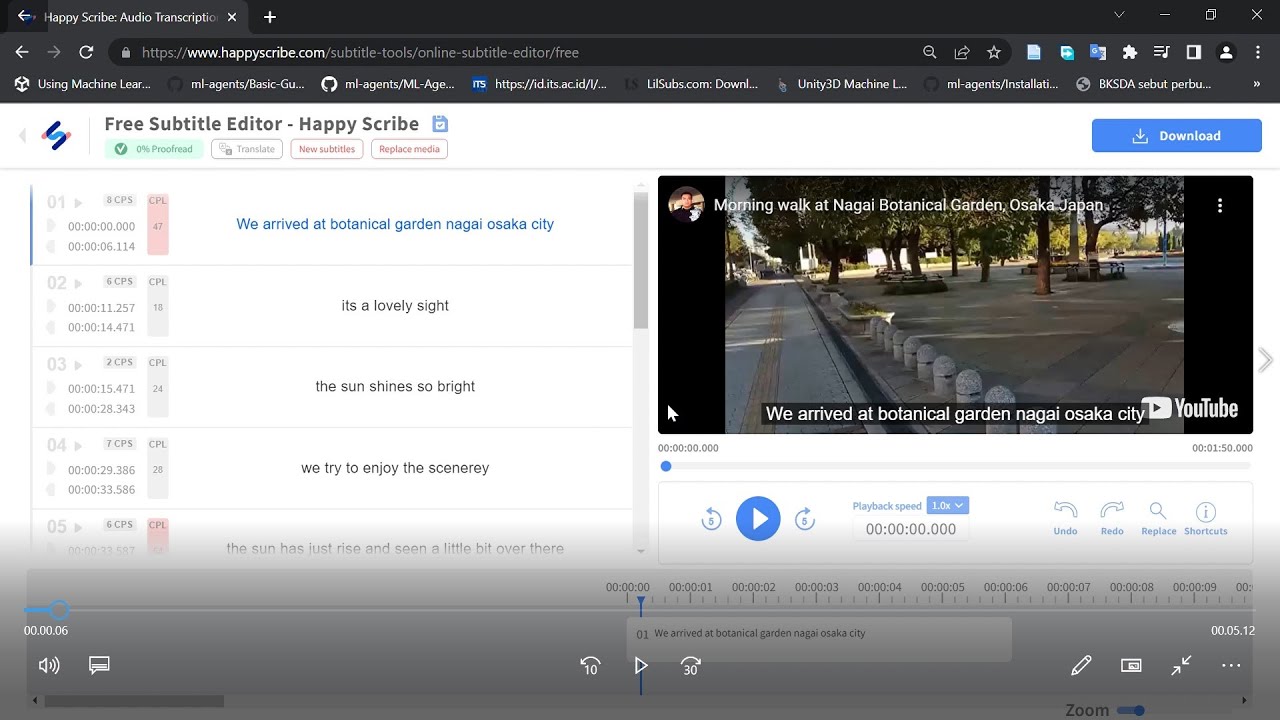Open the Chrome three-dot menu
The height and width of the screenshot is (720, 1280).
[x=1257, y=52]
